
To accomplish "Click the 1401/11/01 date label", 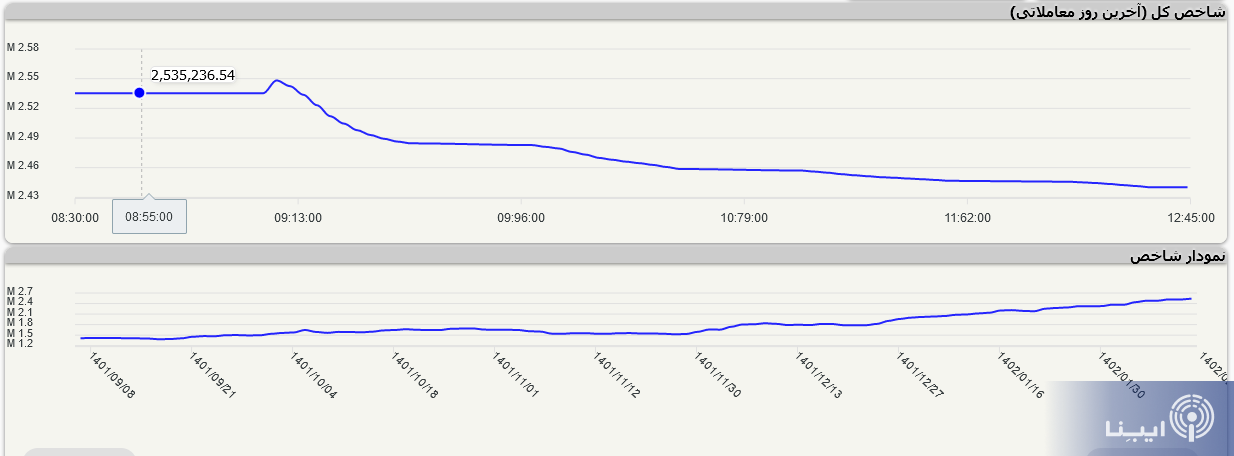I will [x=515, y=374].
